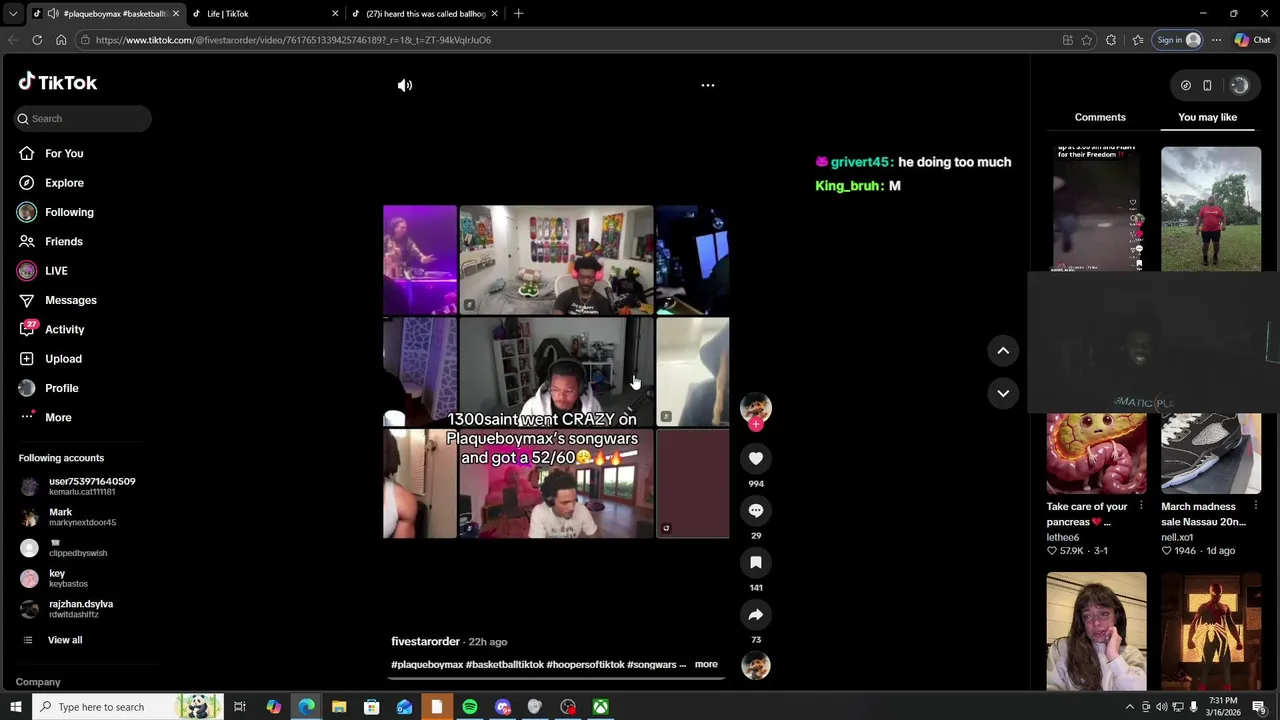
Task: Open options for March madness card
Action: tap(1255, 507)
